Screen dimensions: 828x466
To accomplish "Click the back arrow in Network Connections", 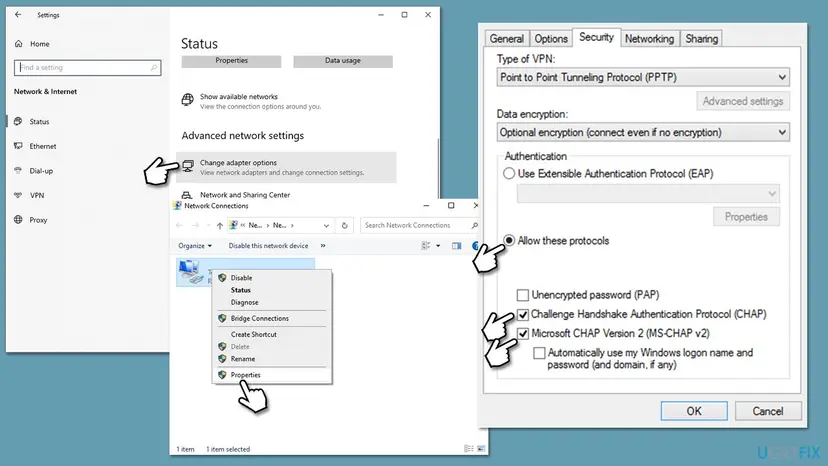I will pyautogui.click(x=180, y=226).
